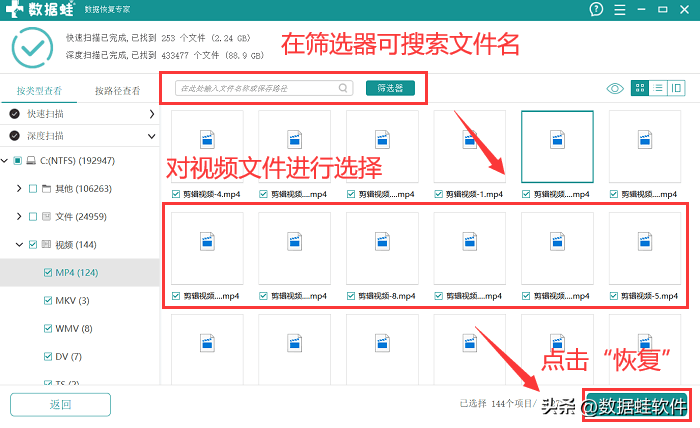Open thumbnail of 剪辑视频-4.mp4
Image resolution: width=700 pixels, height=428 pixels.
pyautogui.click(x=207, y=146)
